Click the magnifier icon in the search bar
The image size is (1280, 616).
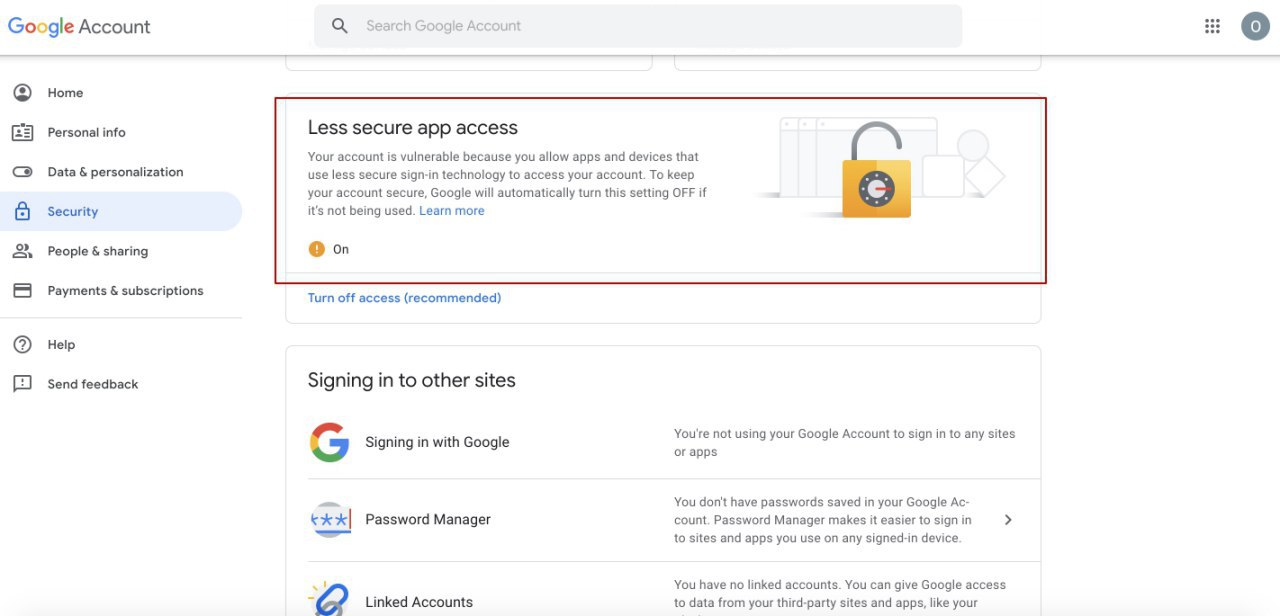tap(340, 26)
